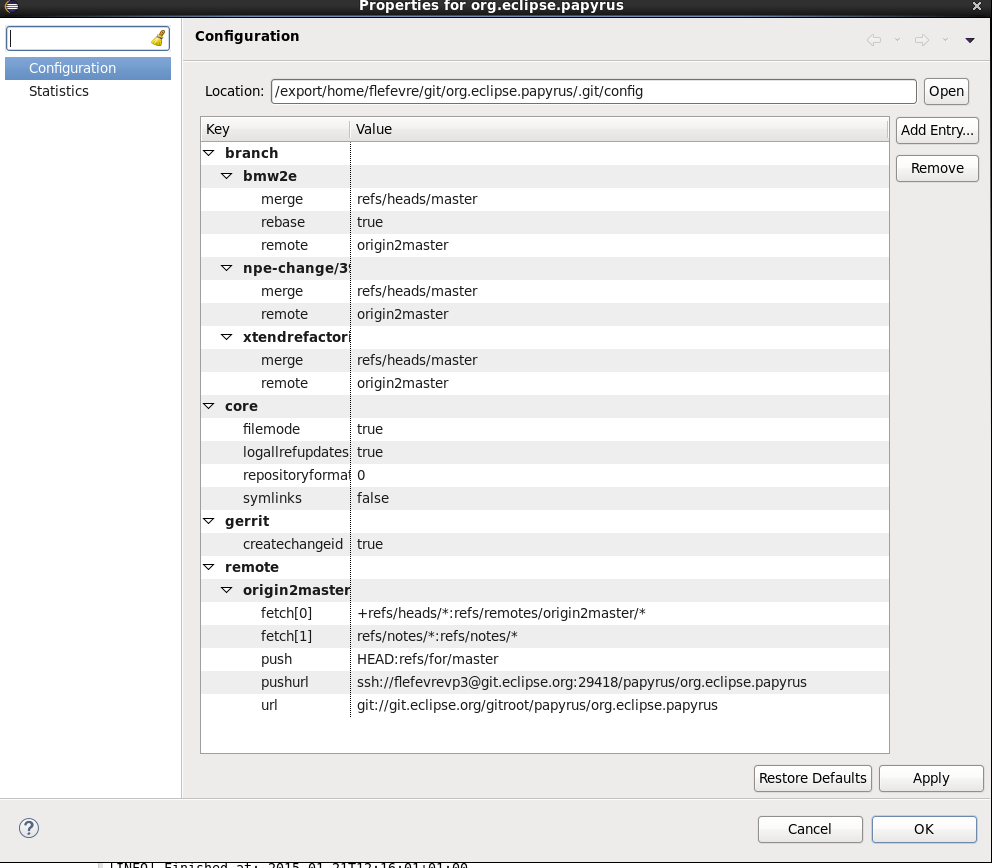Close the Properties dialog window
The image size is (992, 868).
tap(977, 6)
